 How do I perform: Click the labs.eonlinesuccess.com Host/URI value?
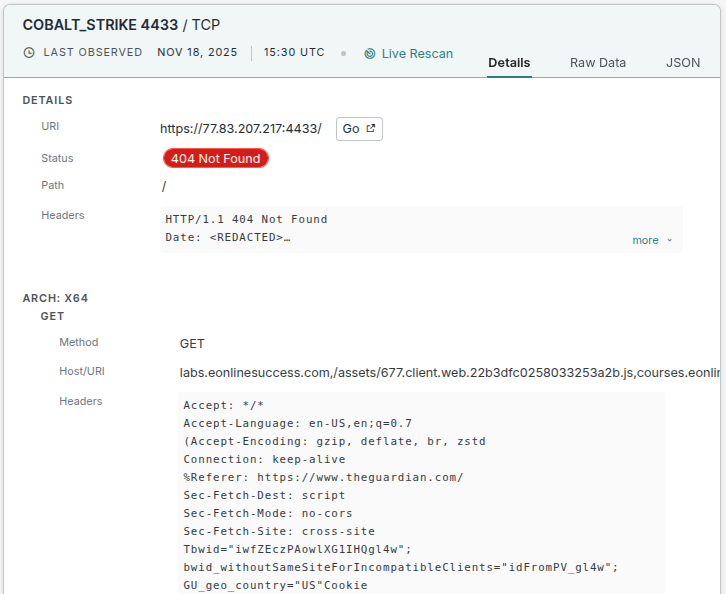(450, 373)
